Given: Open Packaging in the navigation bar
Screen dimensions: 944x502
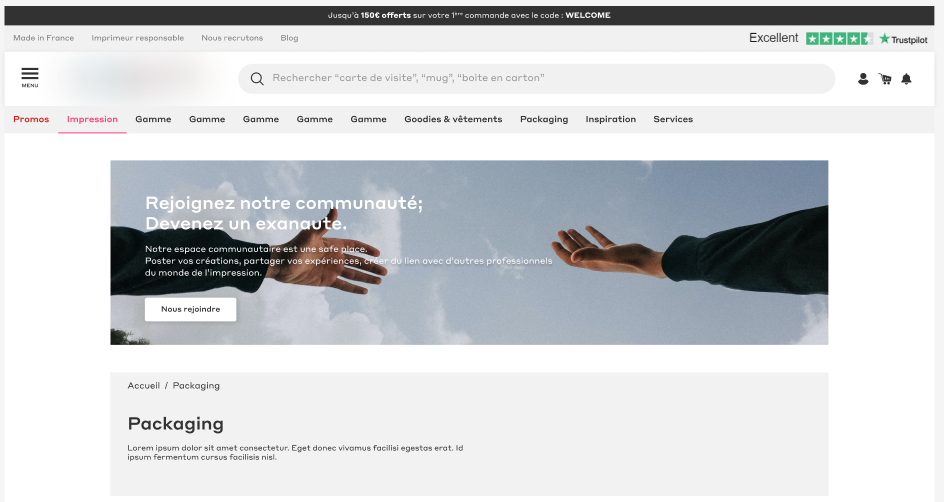Looking at the screenshot, I should [x=544, y=119].
